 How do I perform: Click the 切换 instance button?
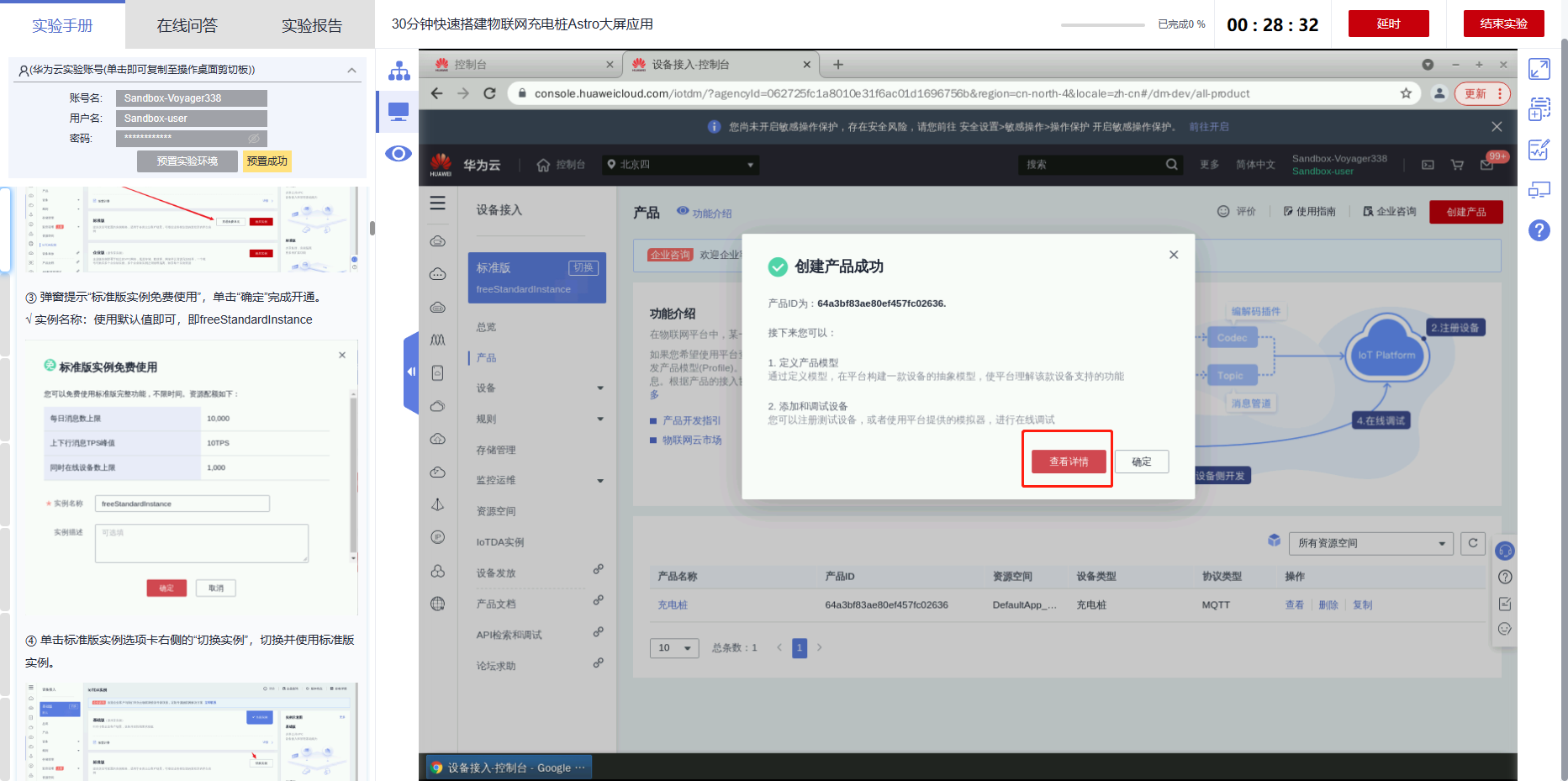(583, 267)
